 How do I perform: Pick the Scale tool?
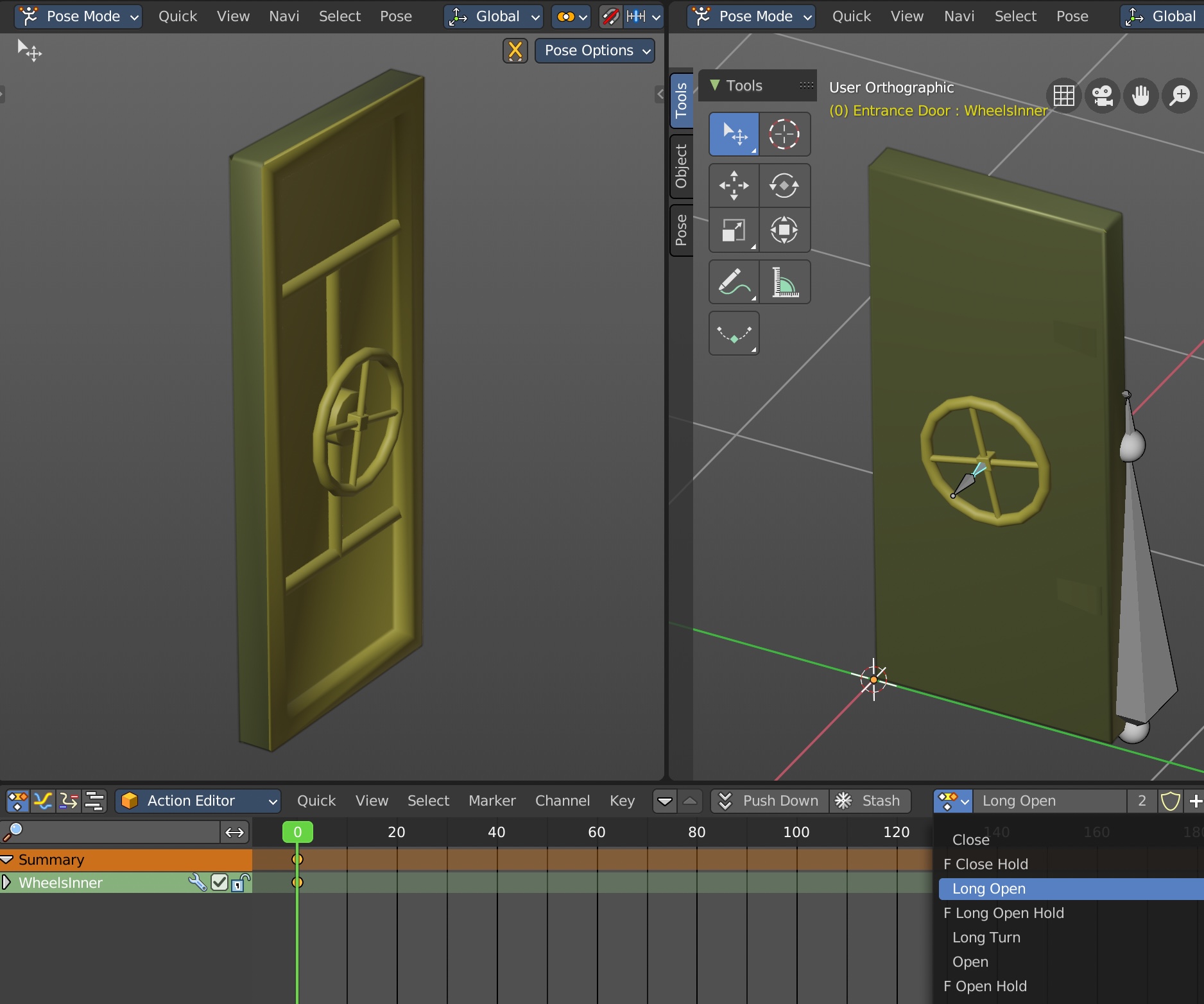pos(734,230)
